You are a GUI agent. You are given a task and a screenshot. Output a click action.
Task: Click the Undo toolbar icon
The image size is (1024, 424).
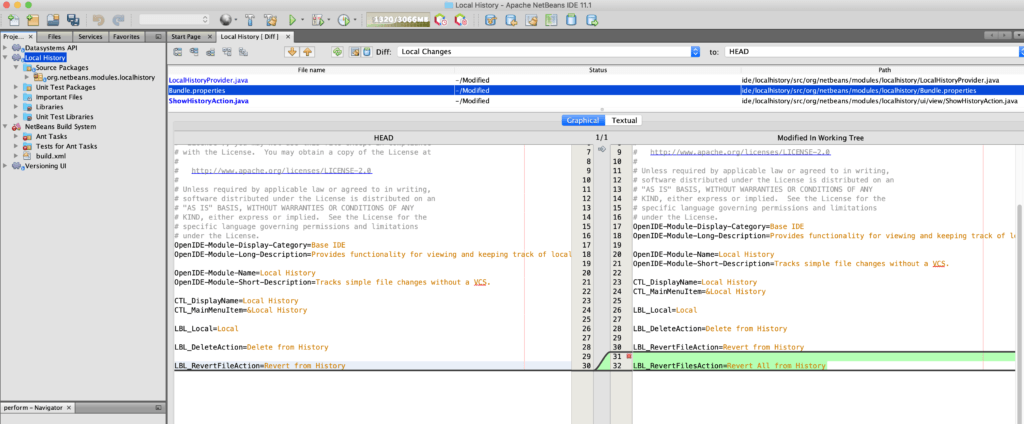click(98, 19)
